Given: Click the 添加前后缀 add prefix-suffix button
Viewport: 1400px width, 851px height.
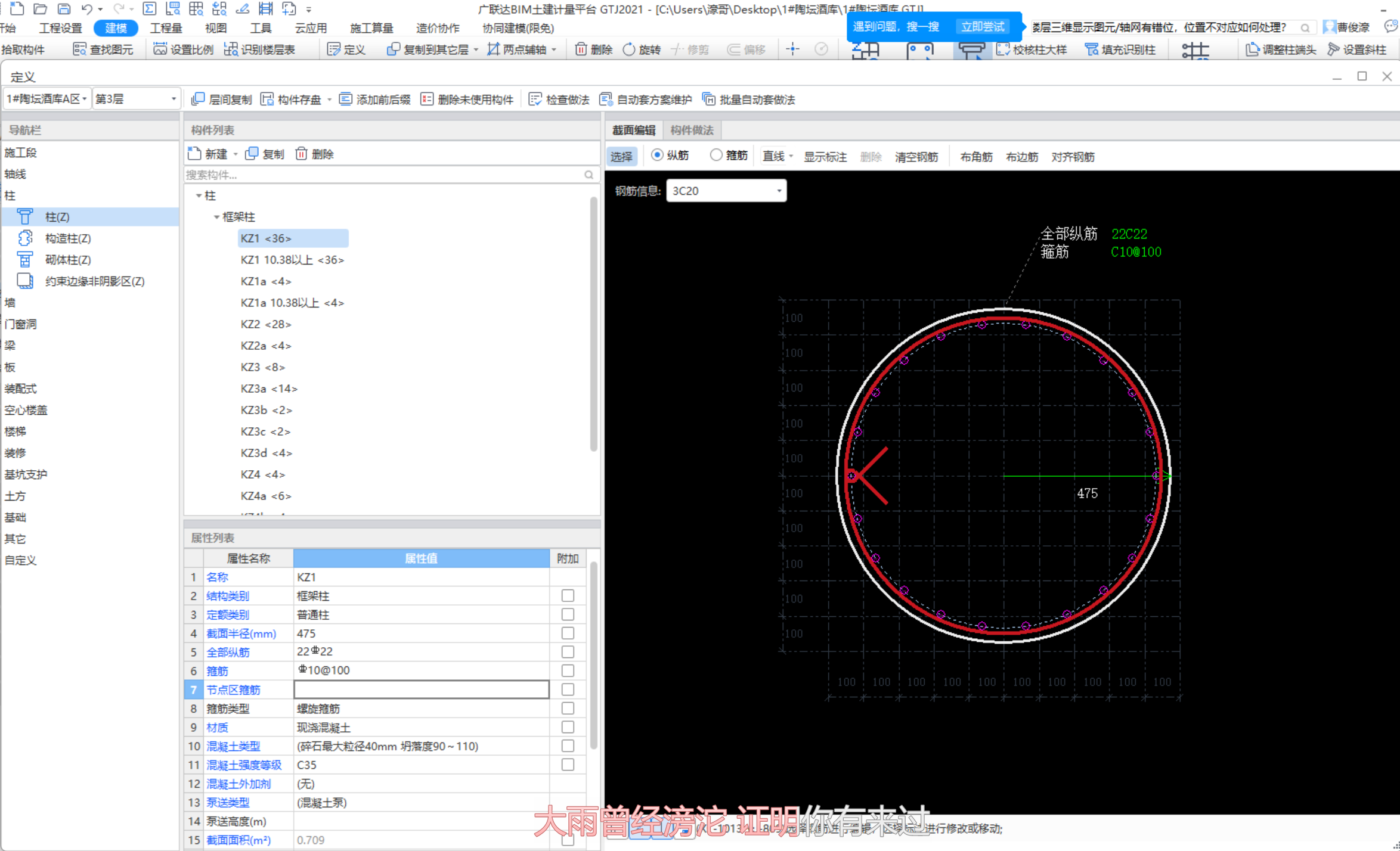Looking at the screenshot, I should 374,100.
